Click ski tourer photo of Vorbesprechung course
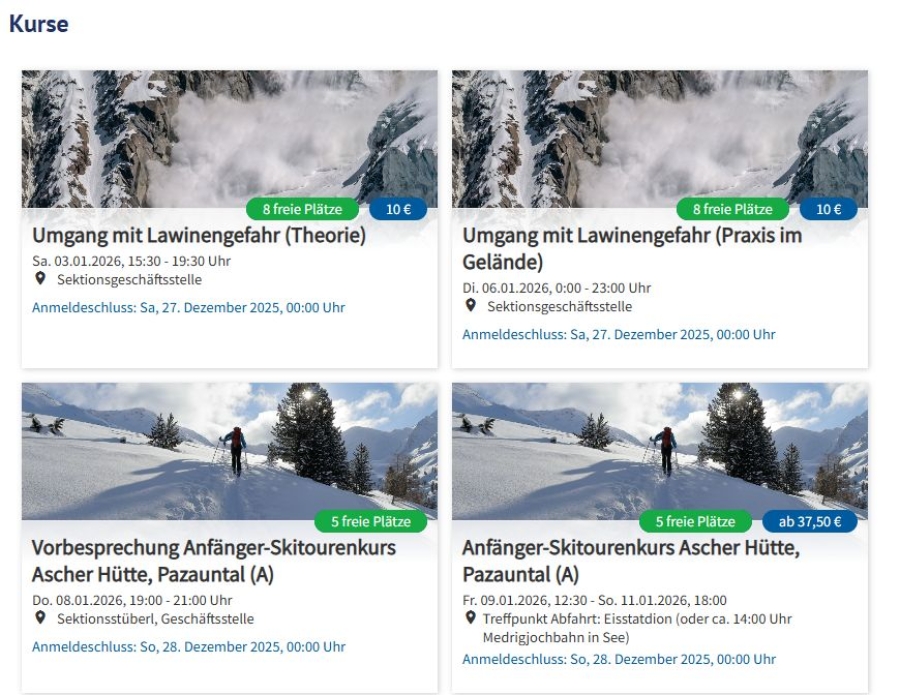 tap(230, 451)
